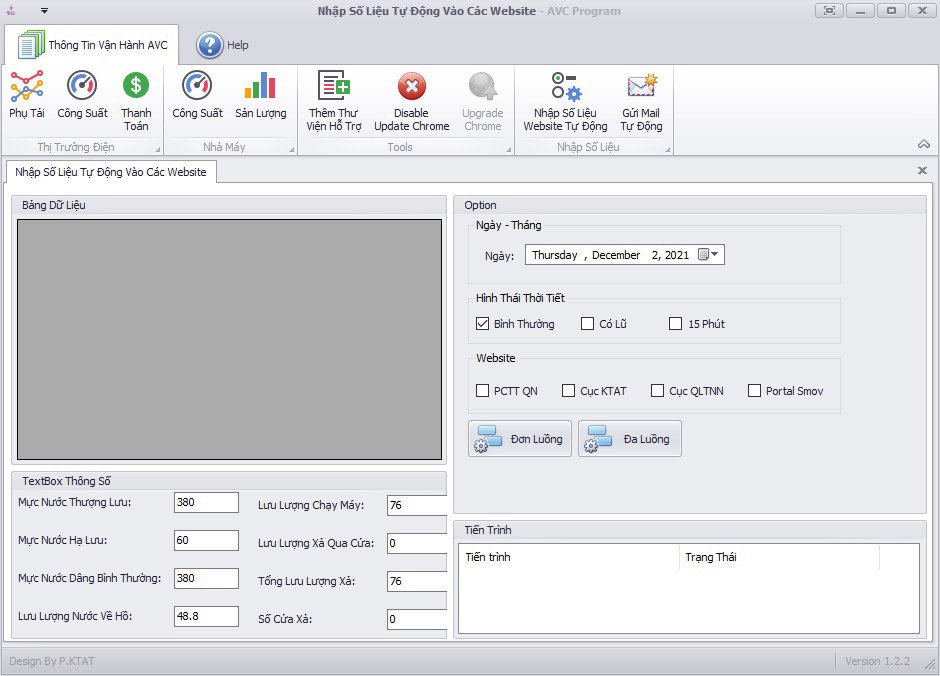Collapse the ribbon with chevron arrow
Image resolution: width=940 pixels, height=676 pixels.
coord(923,145)
